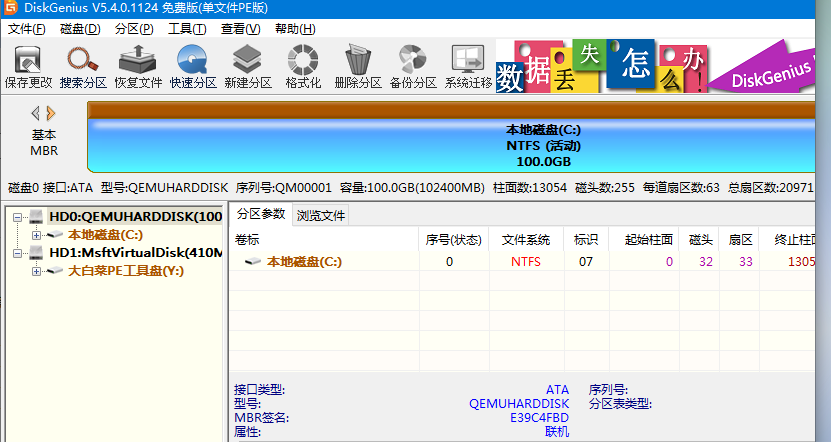Click the 保存更改 (Save Changes) toolbar icon

[x=28, y=67]
